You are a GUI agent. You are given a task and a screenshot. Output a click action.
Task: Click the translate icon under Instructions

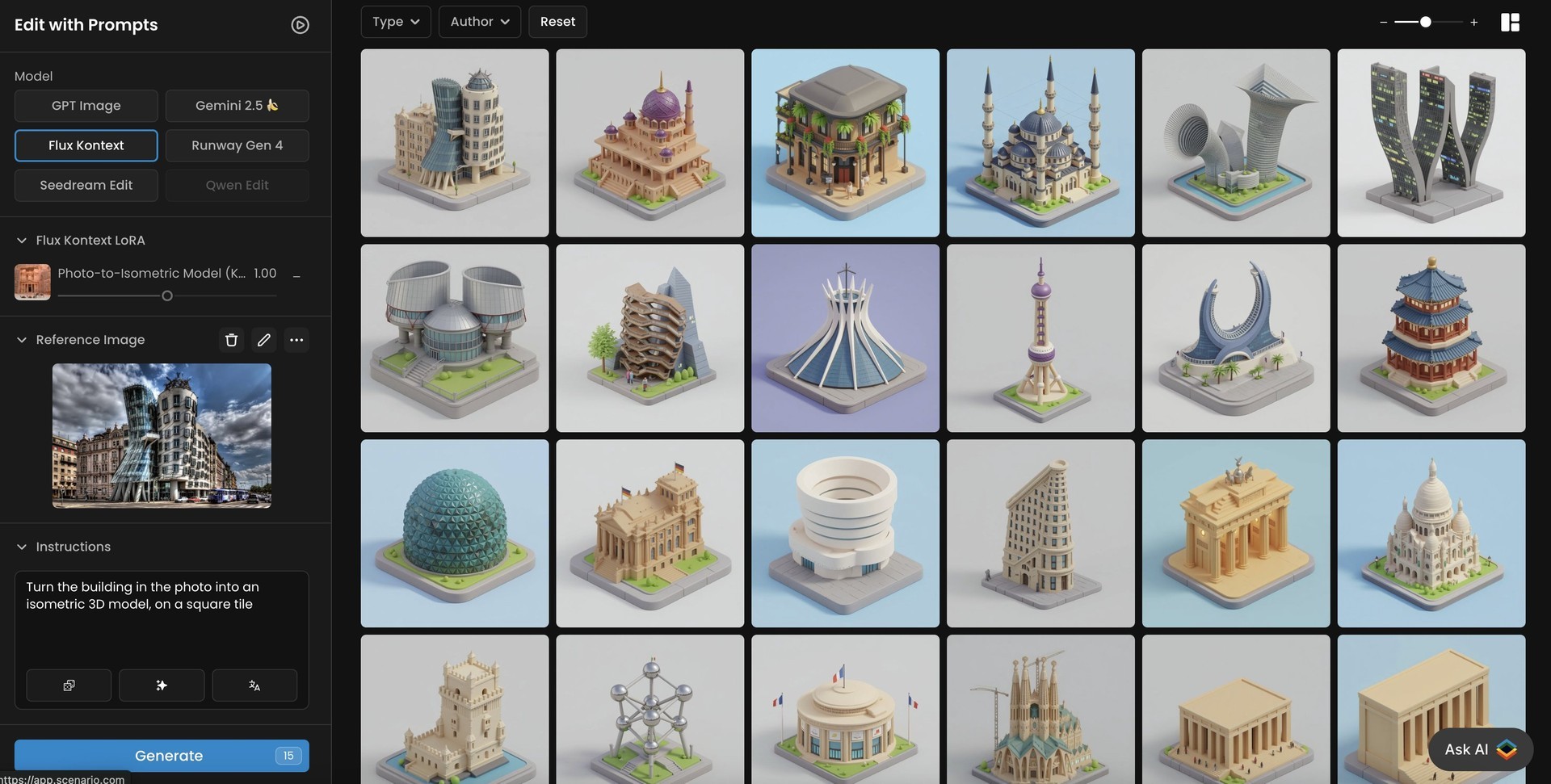tap(254, 685)
